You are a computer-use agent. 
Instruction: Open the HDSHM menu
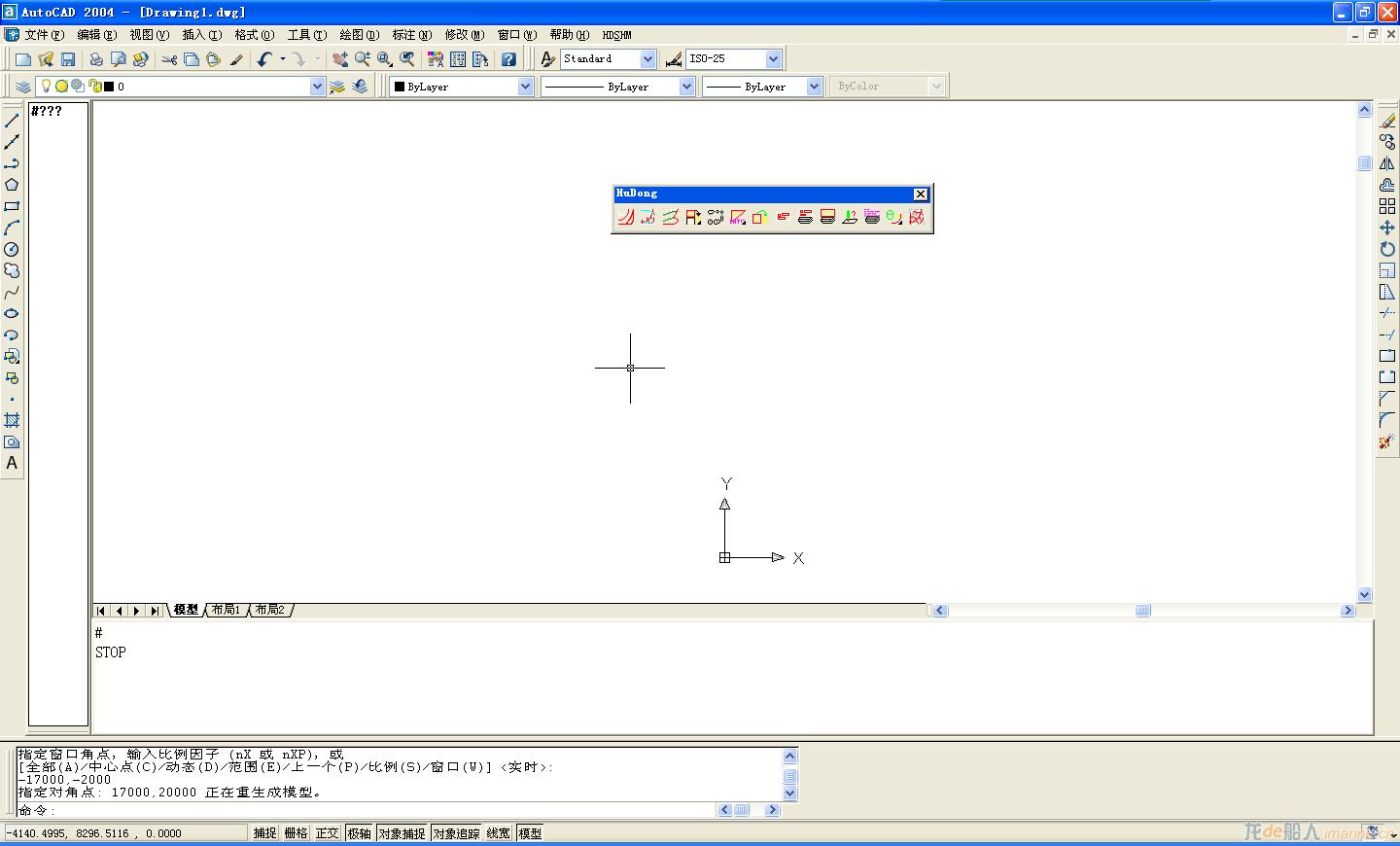[616, 35]
